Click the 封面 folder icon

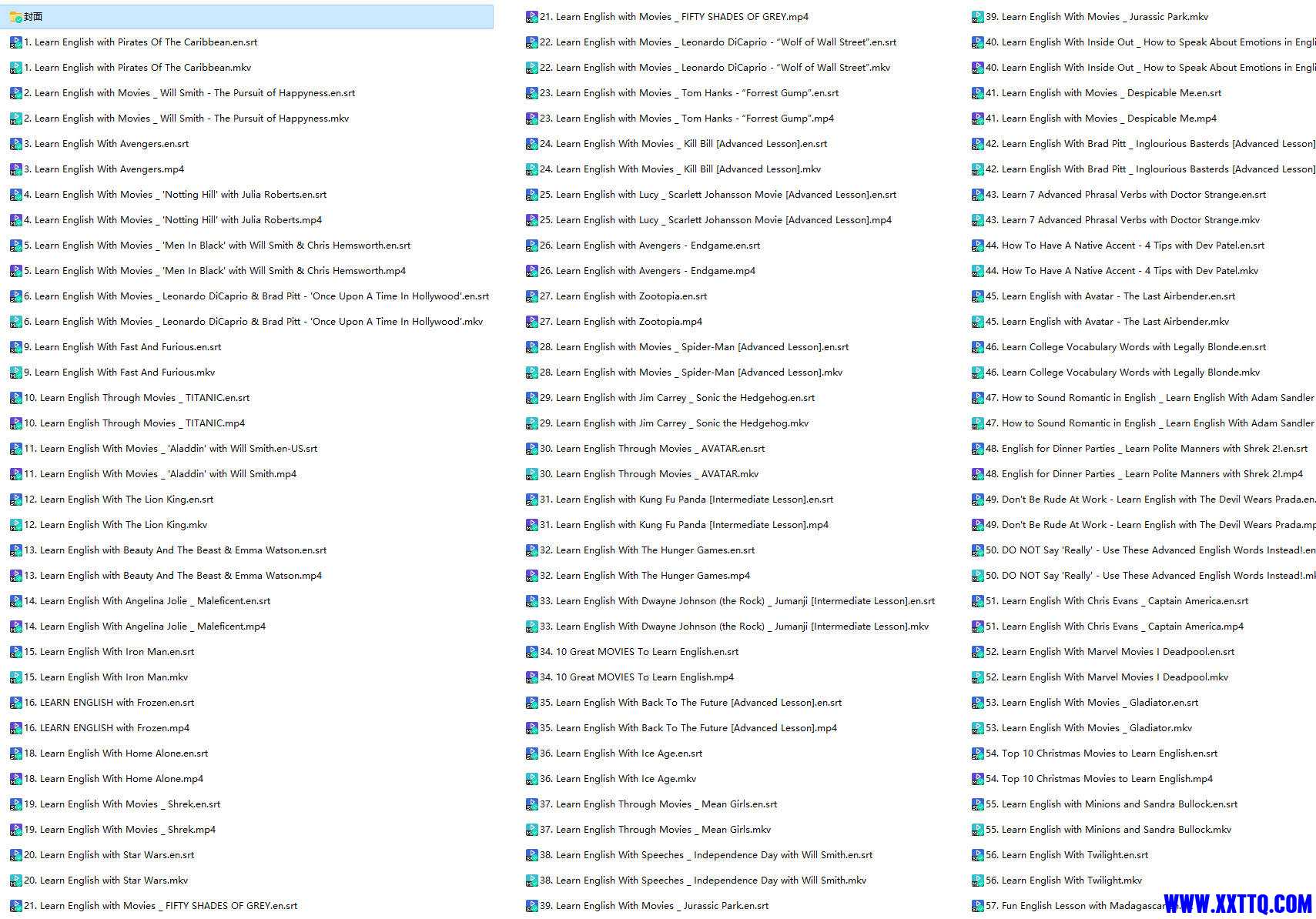[x=15, y=16]
